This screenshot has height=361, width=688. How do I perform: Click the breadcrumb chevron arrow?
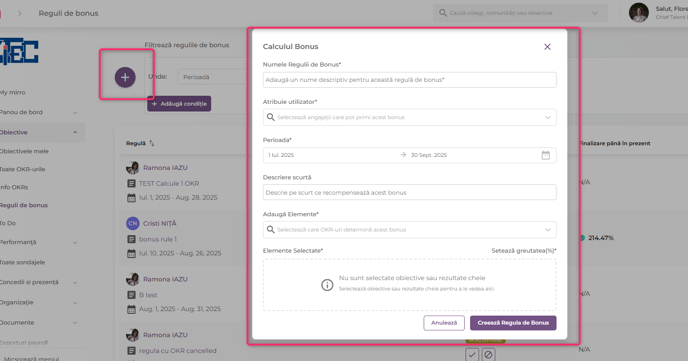coord(19,14)
